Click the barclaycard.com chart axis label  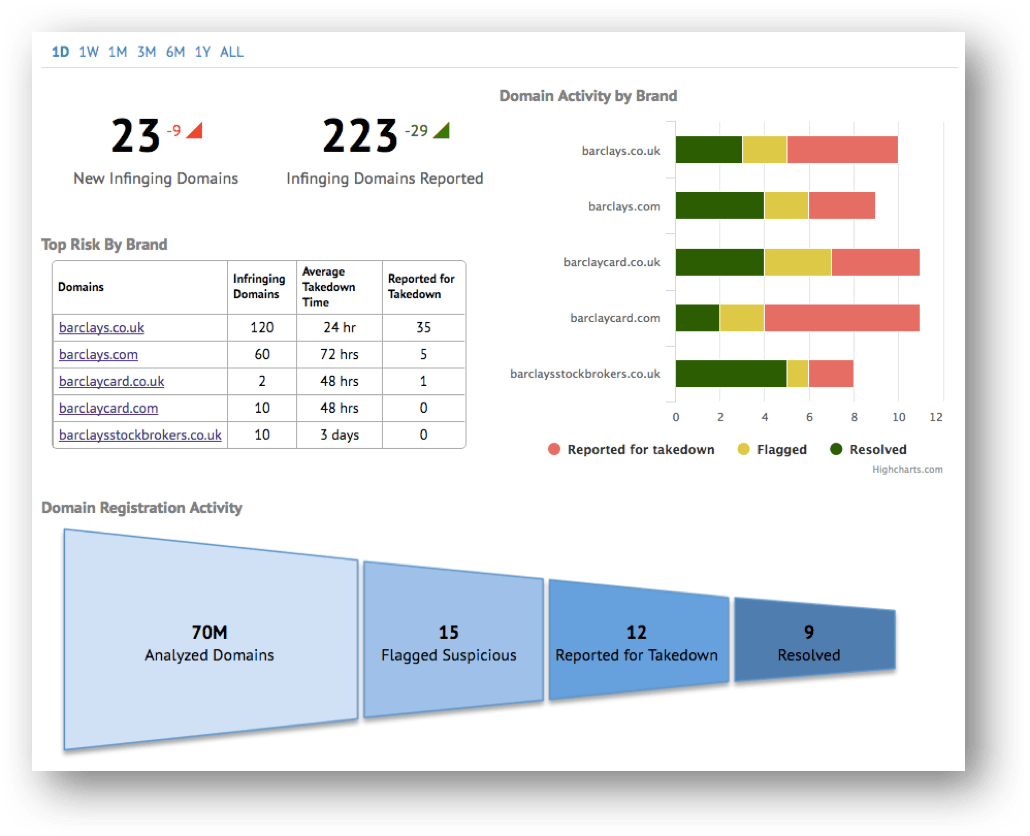pos(615,318)
